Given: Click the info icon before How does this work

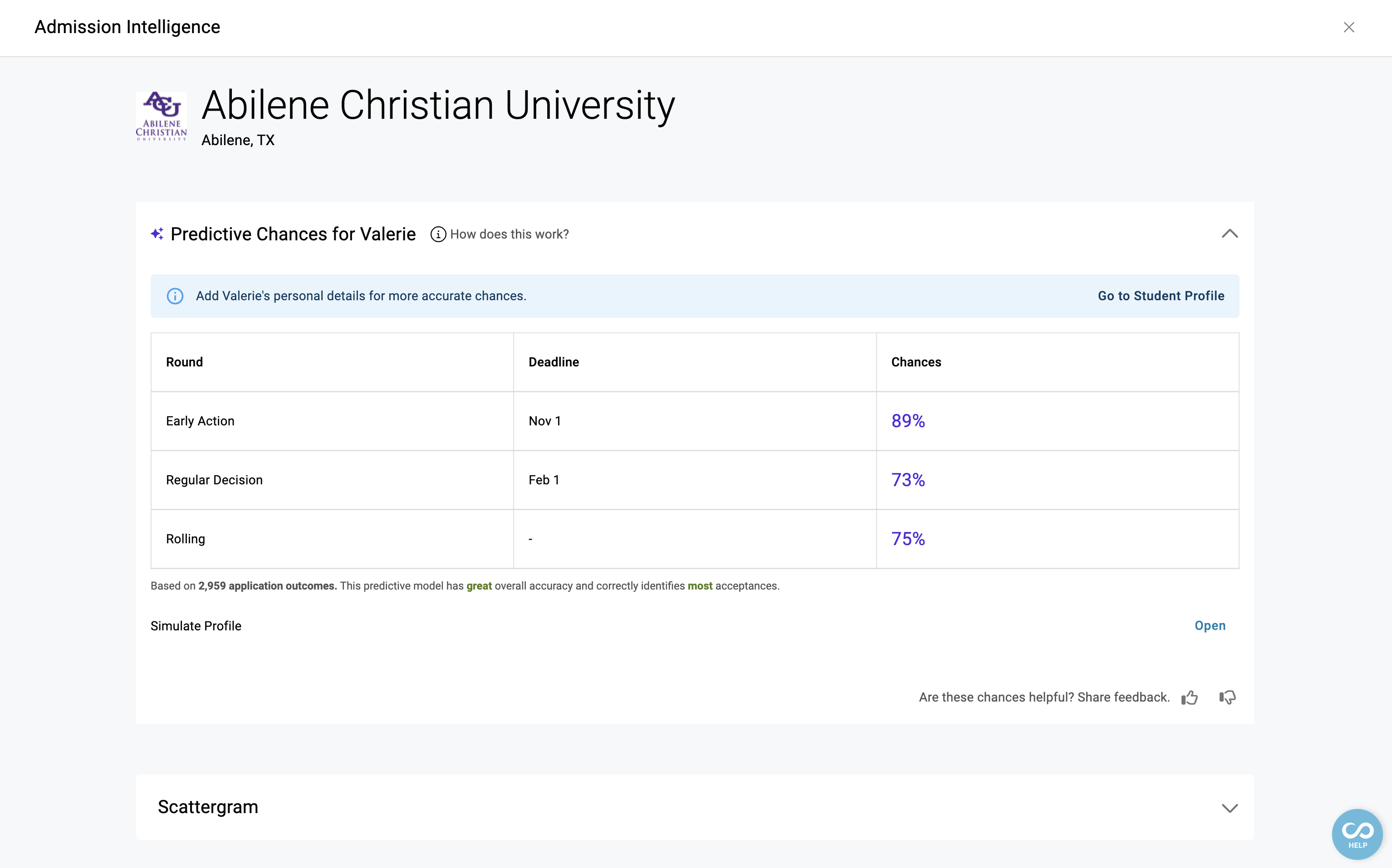Looking at the screenshot, I should point(438,234).
